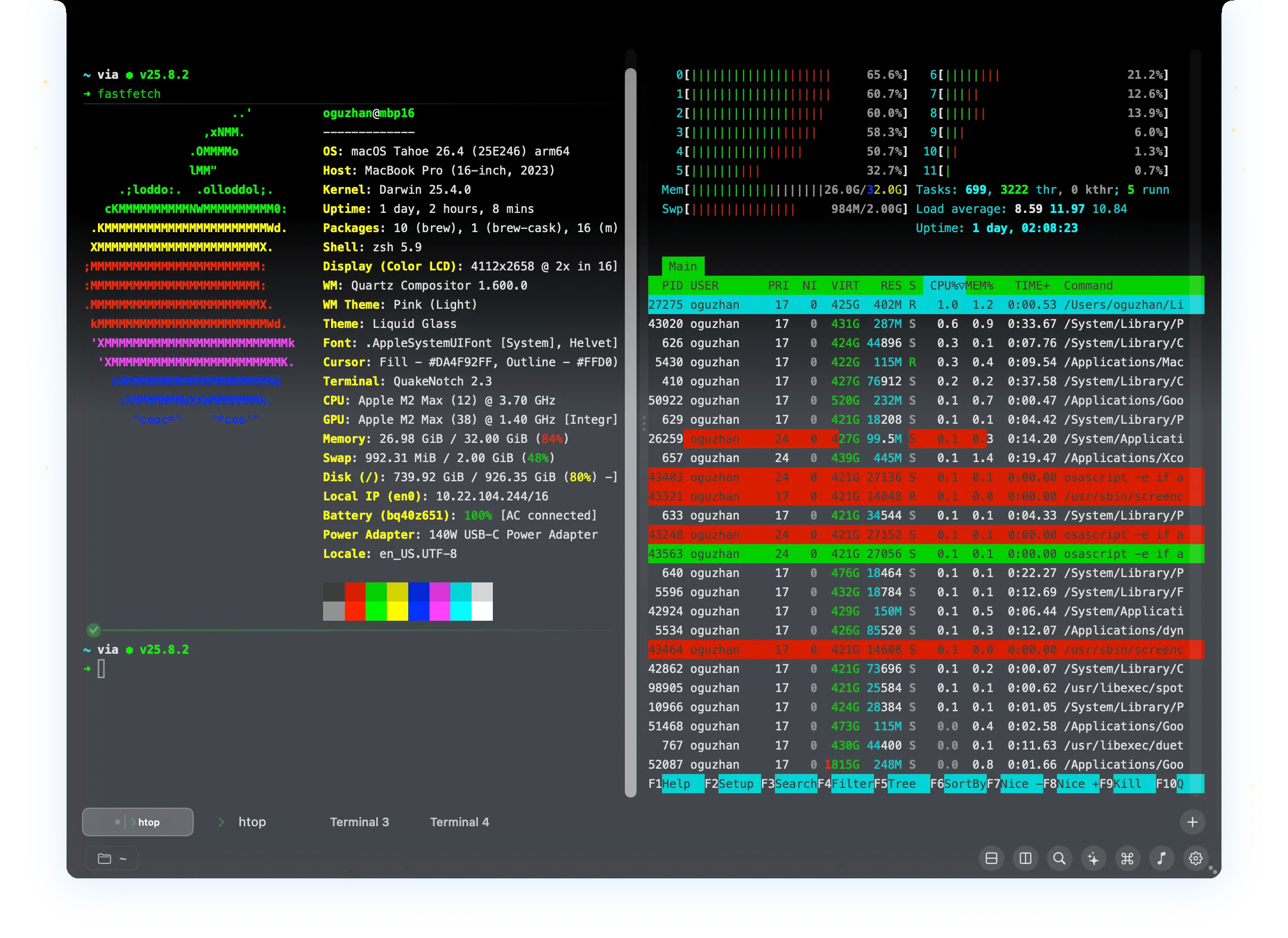Click the second htop tab label
Screen dimensions: 1288x938
click(x=252, y=821)
